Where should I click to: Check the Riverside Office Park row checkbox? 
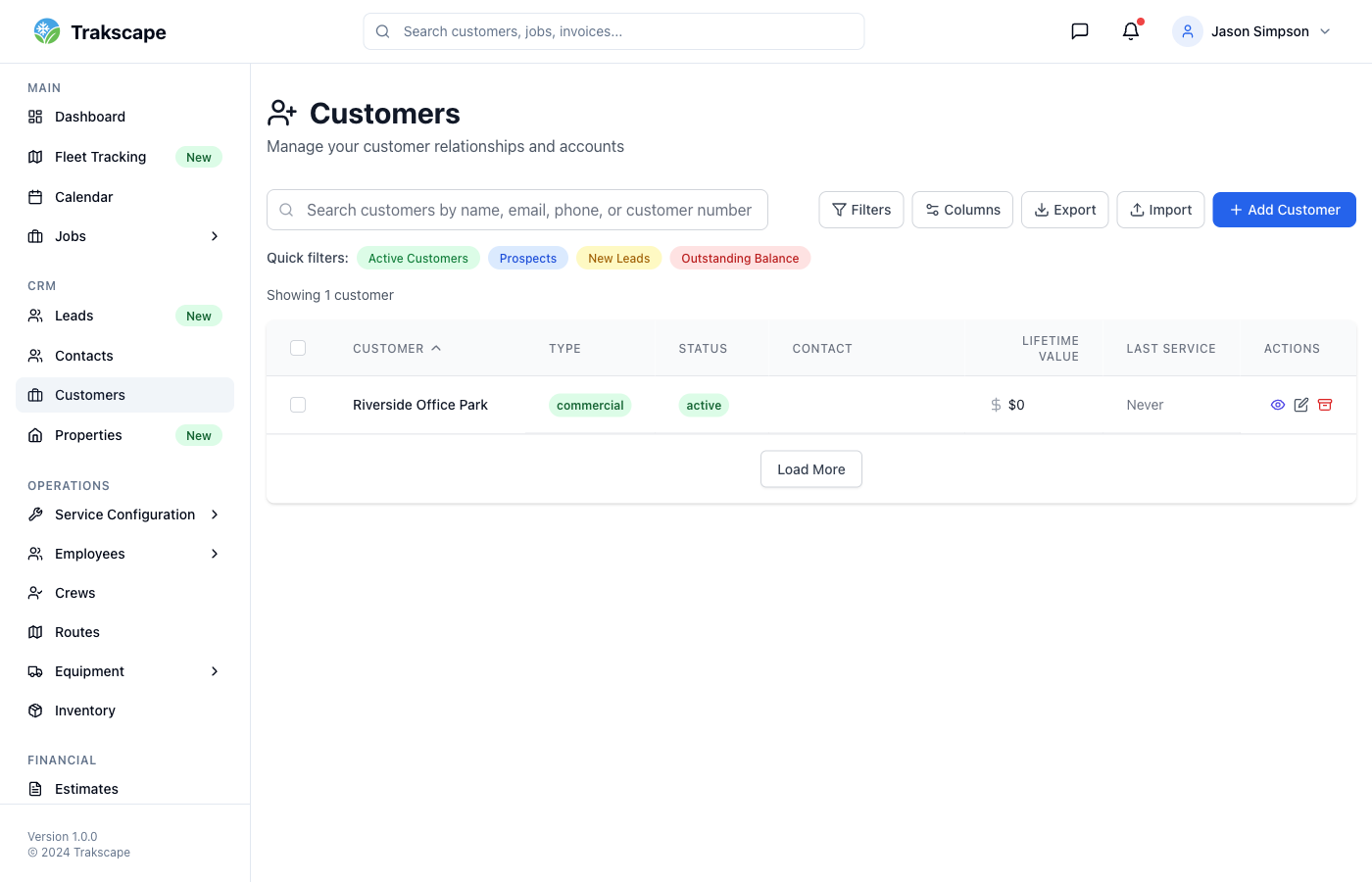pyautogui.click(x=298, y=404)
